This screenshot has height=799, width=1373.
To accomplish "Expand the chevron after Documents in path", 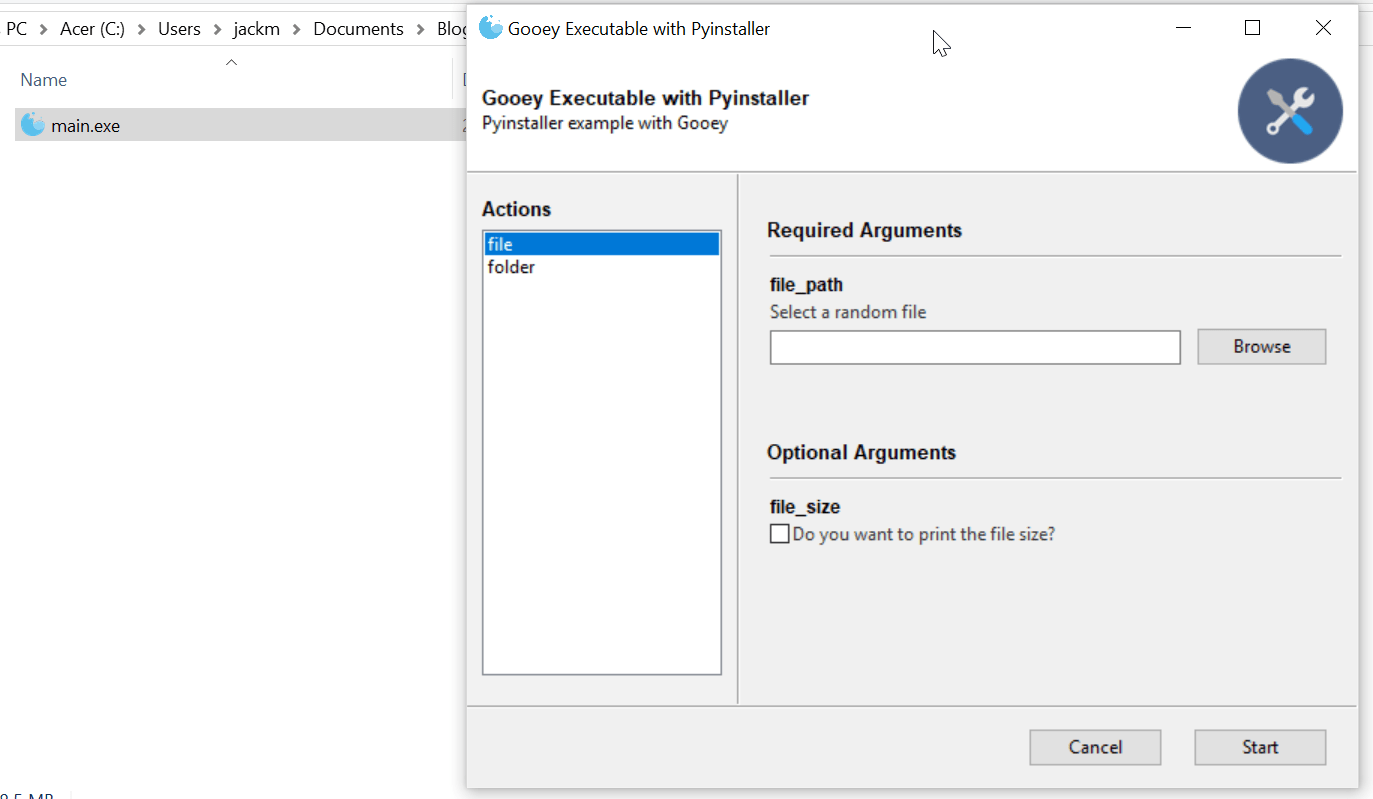I will coord(420,29).
